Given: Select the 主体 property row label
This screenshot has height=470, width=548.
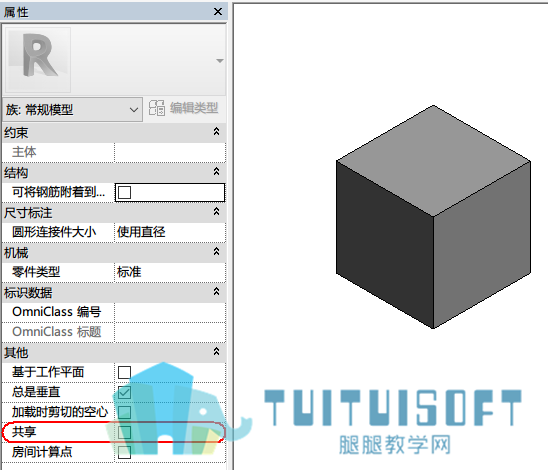Looking at the screenshot, I should point(24,152).
